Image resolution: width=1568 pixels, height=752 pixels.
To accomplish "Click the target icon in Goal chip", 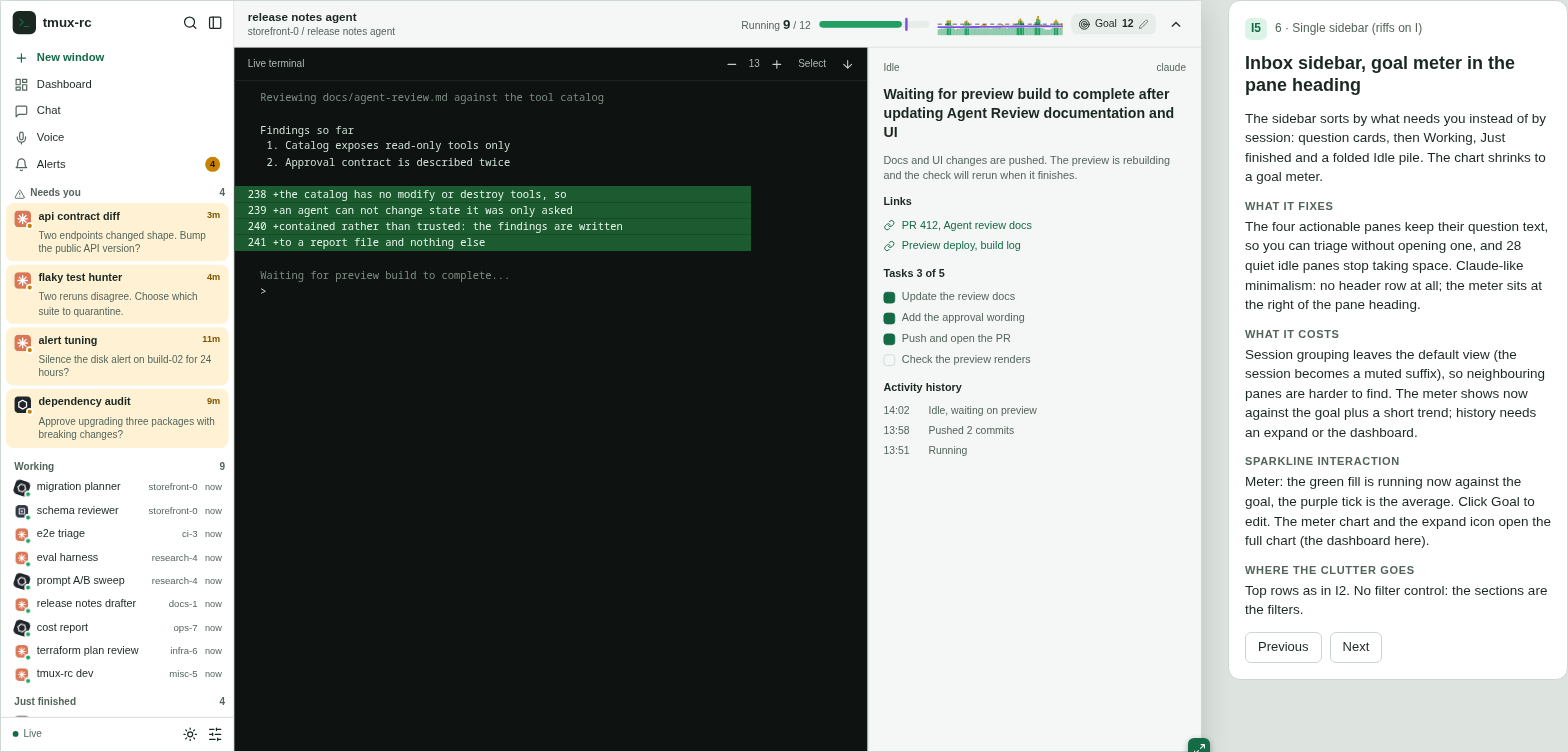I will (1085, 24).
